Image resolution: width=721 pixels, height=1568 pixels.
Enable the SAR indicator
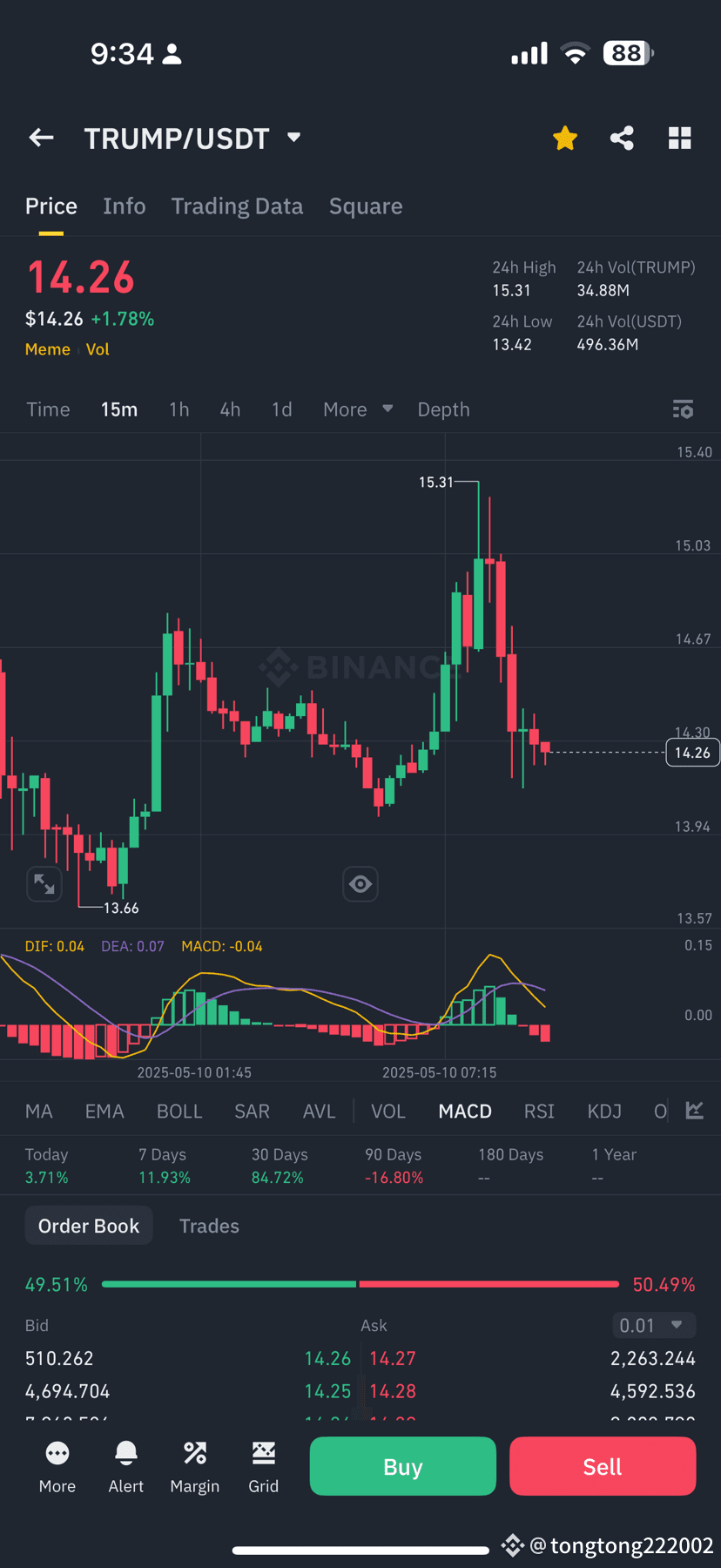[253, 1112]
